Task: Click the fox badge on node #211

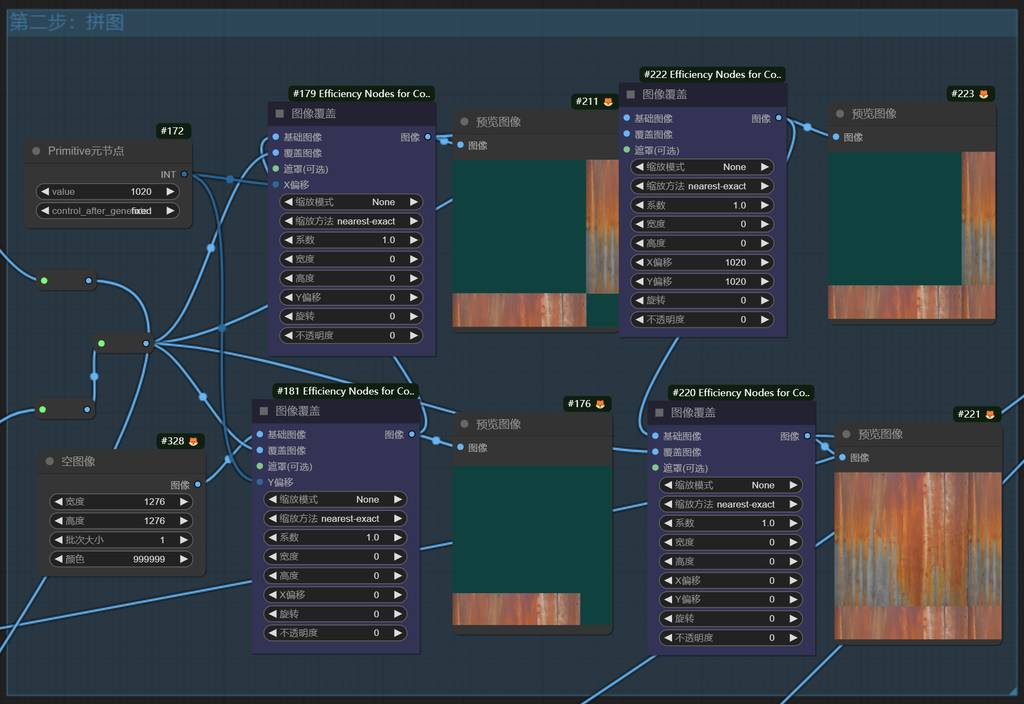Action: tap(608, 102)
